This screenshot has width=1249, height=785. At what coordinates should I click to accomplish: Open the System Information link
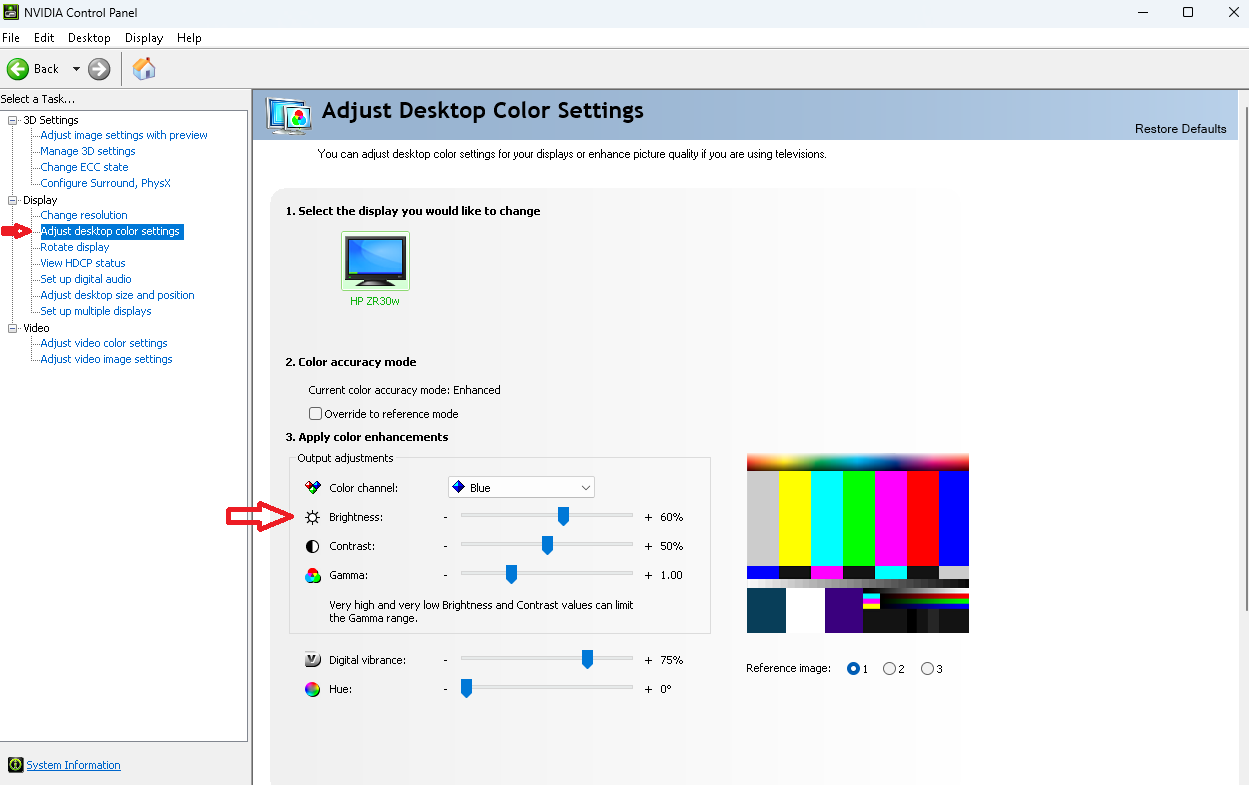point(73,765)
